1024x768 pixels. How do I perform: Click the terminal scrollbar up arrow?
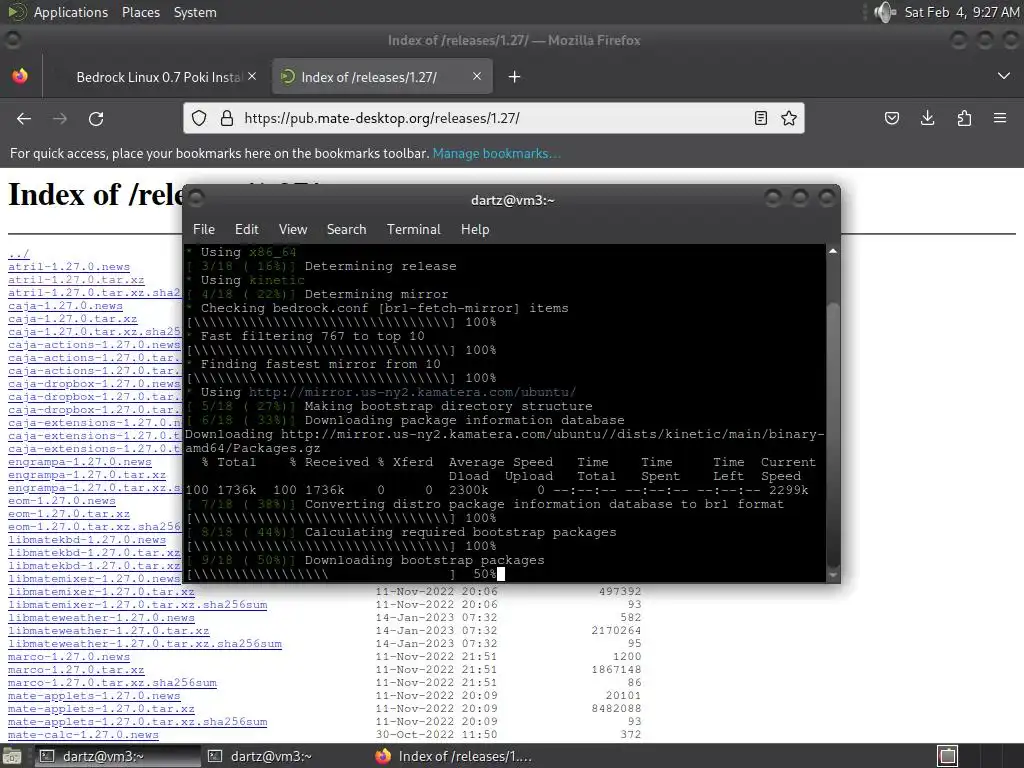coord(833,251)
